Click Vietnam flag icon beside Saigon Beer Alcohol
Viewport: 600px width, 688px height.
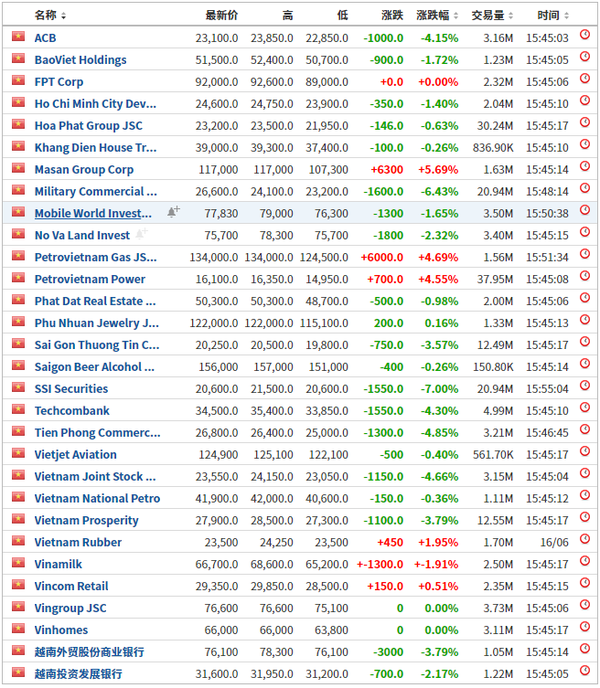click(x=18, y=366)
